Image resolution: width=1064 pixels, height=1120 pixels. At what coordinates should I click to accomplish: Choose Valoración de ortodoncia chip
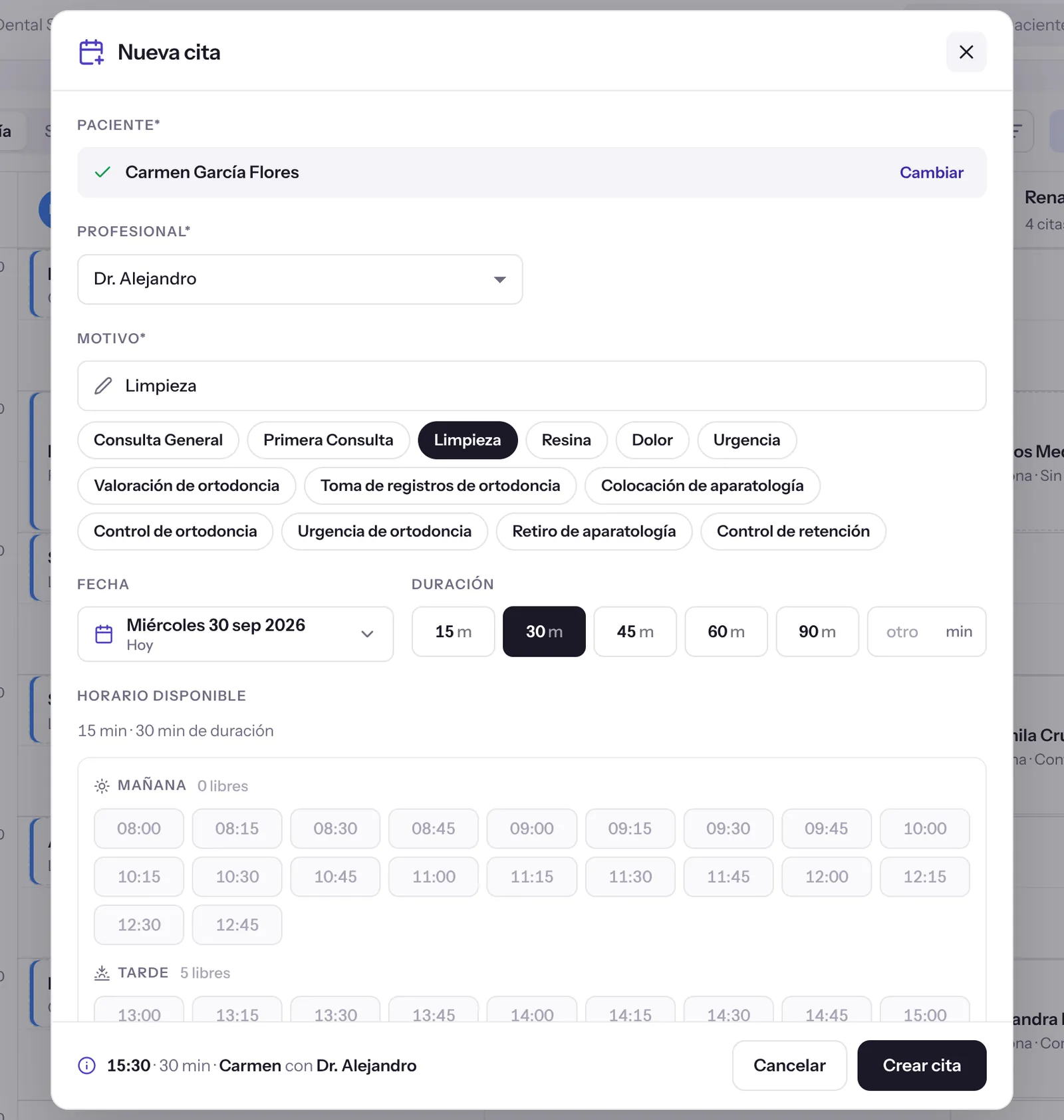tap(187, 486)
